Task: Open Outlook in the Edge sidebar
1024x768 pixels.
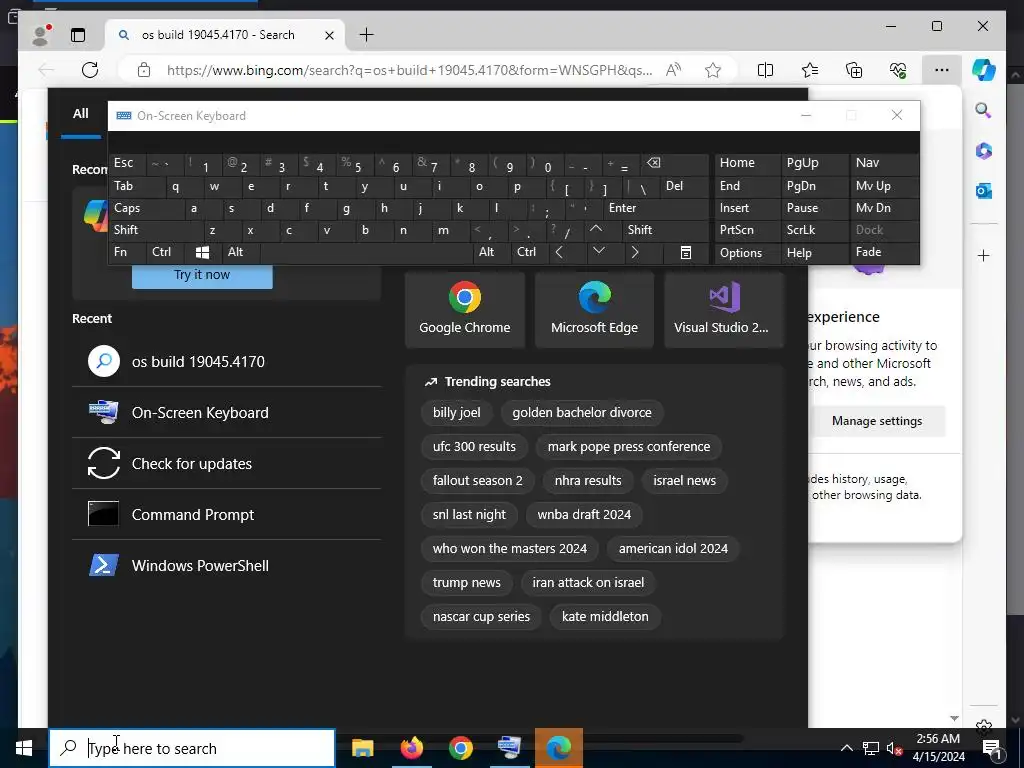Action: 984,191
